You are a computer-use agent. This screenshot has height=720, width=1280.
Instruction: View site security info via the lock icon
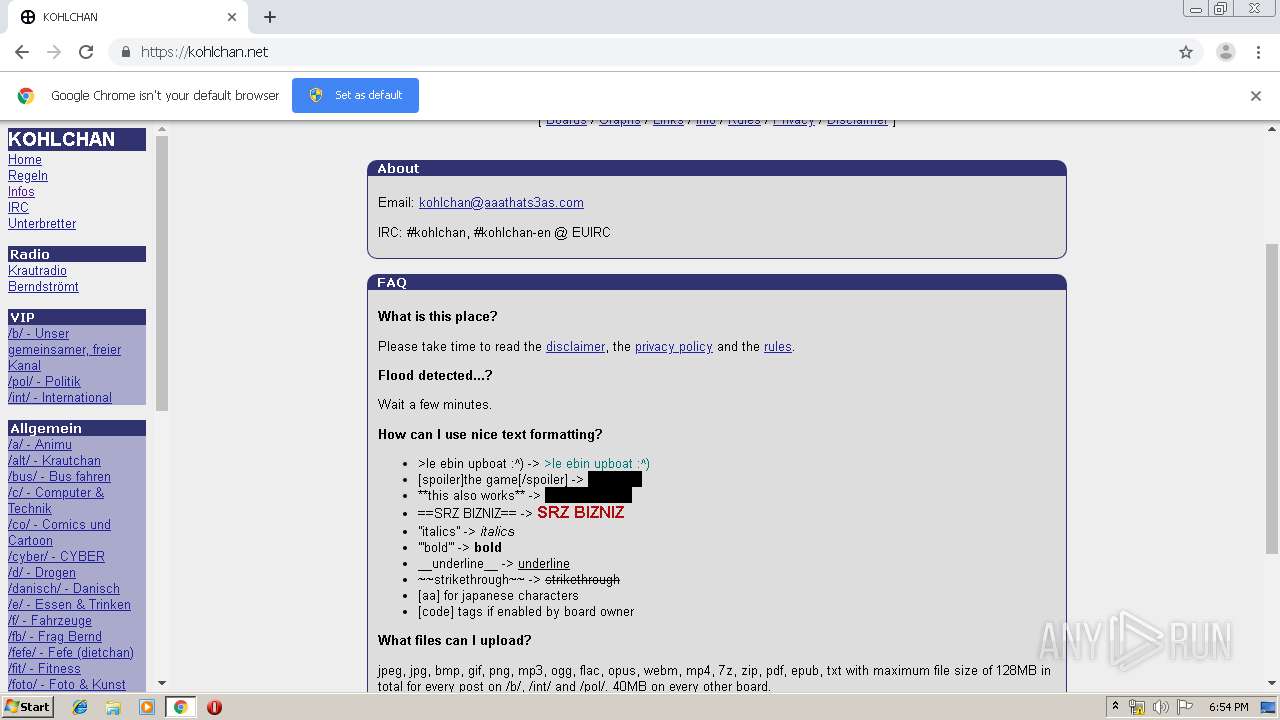pyautogui.click(x=125, y=52)
